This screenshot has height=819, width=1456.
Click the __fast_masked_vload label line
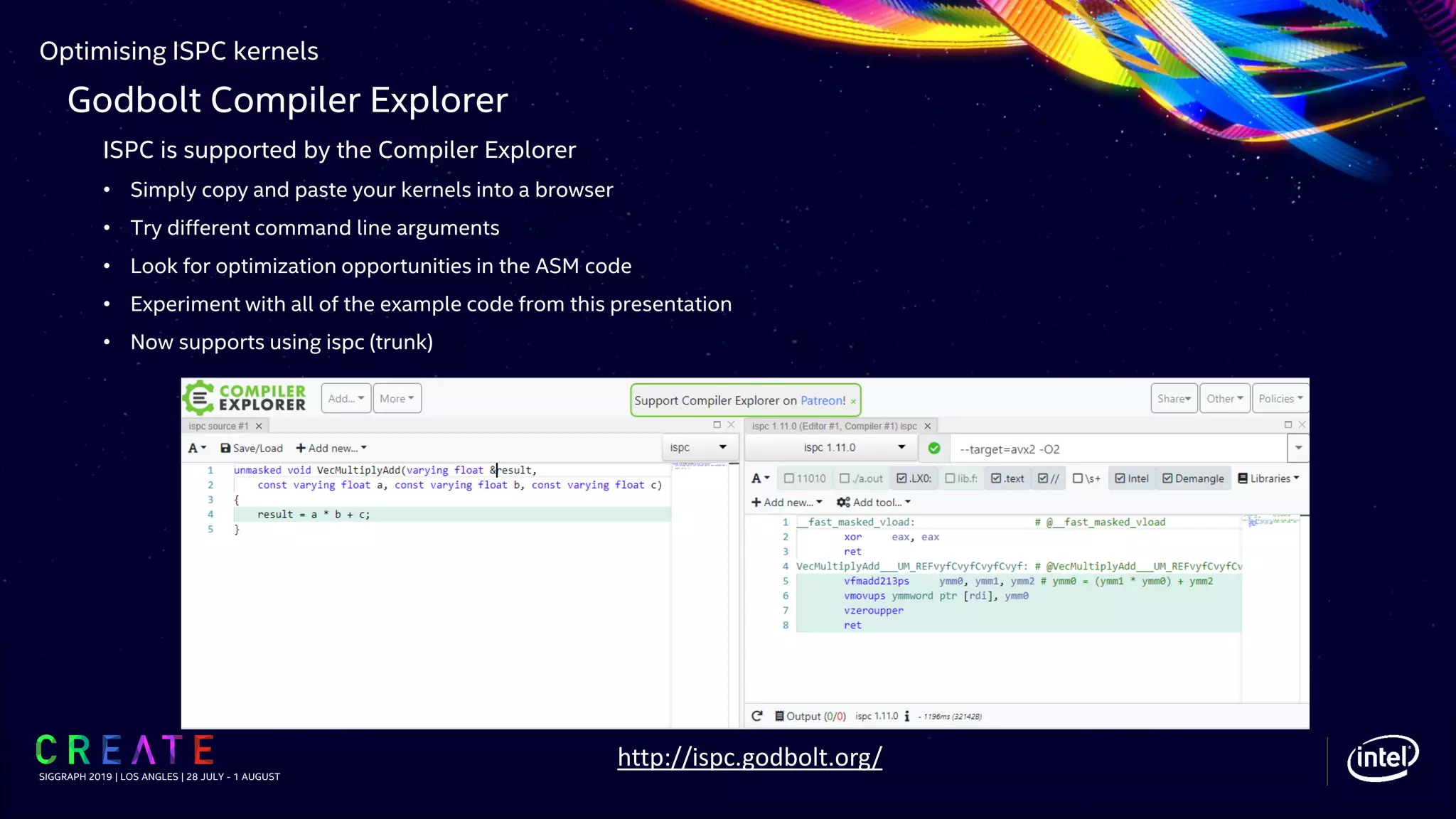tap(1019, 522)
